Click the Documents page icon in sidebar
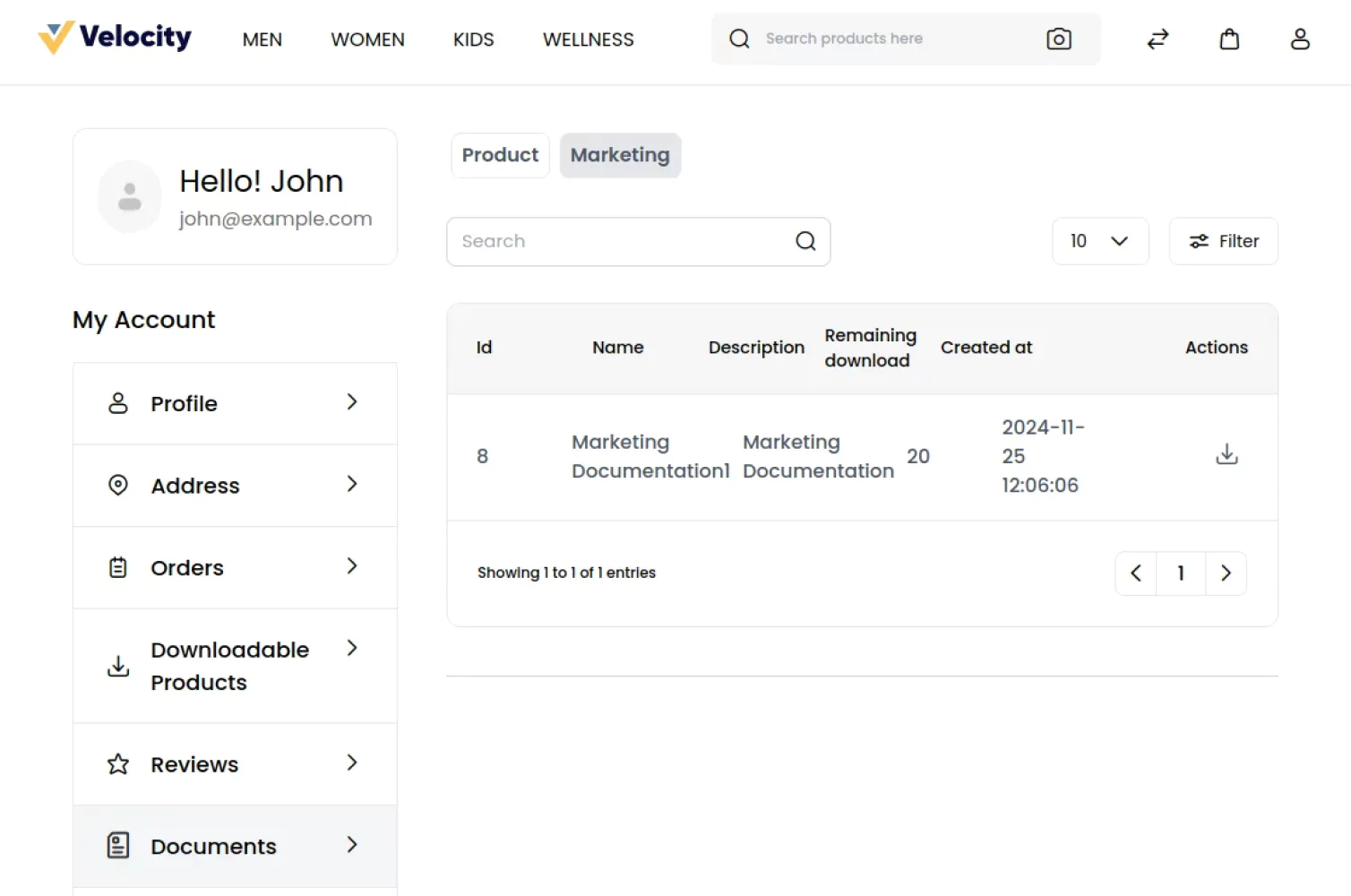 point(118,845)
